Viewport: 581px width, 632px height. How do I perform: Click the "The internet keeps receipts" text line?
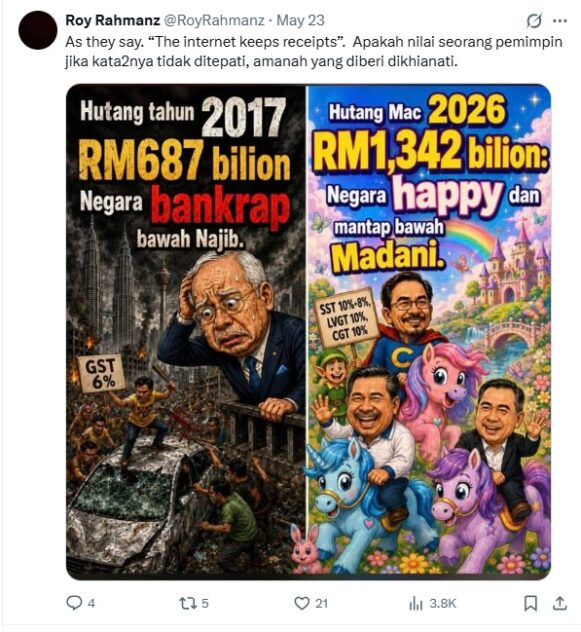tap(314, 42)
